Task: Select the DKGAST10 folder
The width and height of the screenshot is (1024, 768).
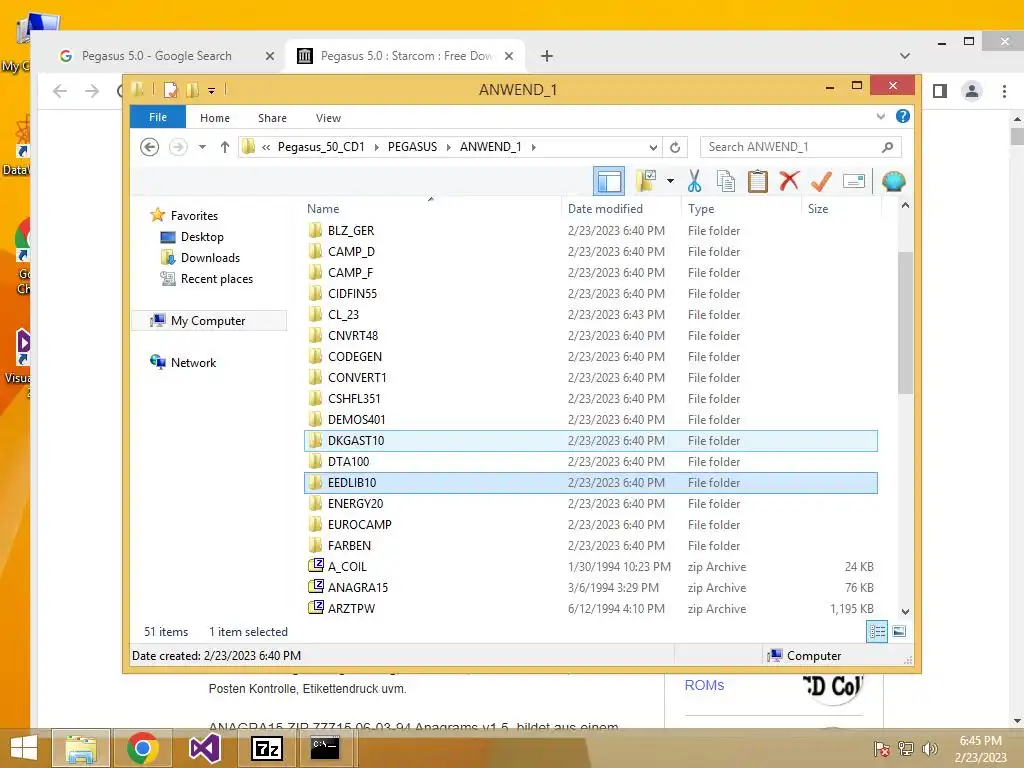Action: pos(590,440)
